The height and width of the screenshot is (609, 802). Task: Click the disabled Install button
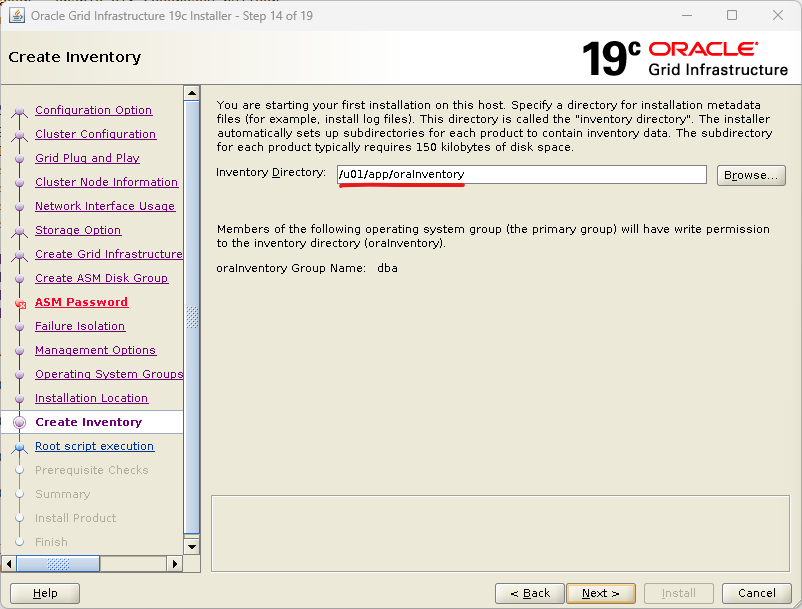tap(679, 593)
